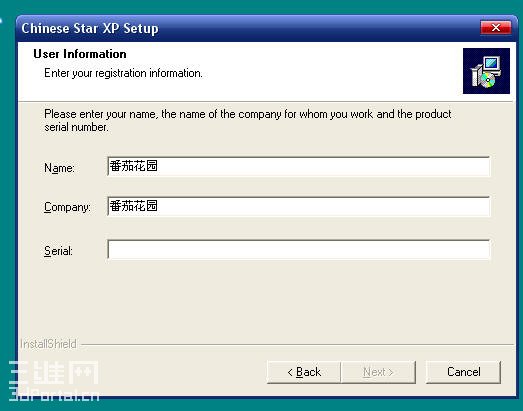
Task: Click "Enter your registration information." text
Action: tap(123, 73)
